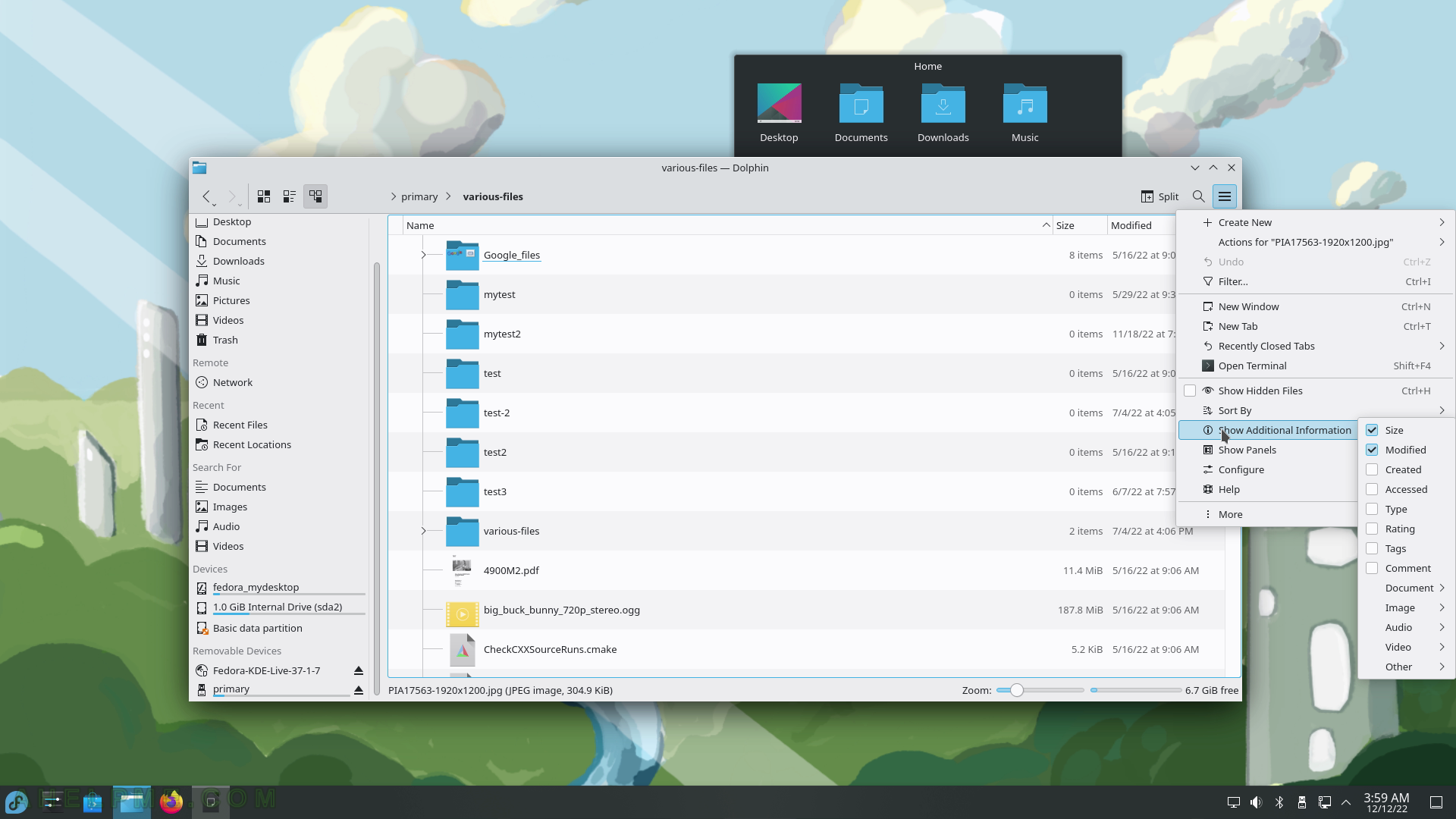Open the volume tray icon

click(x=1257, y=802)
